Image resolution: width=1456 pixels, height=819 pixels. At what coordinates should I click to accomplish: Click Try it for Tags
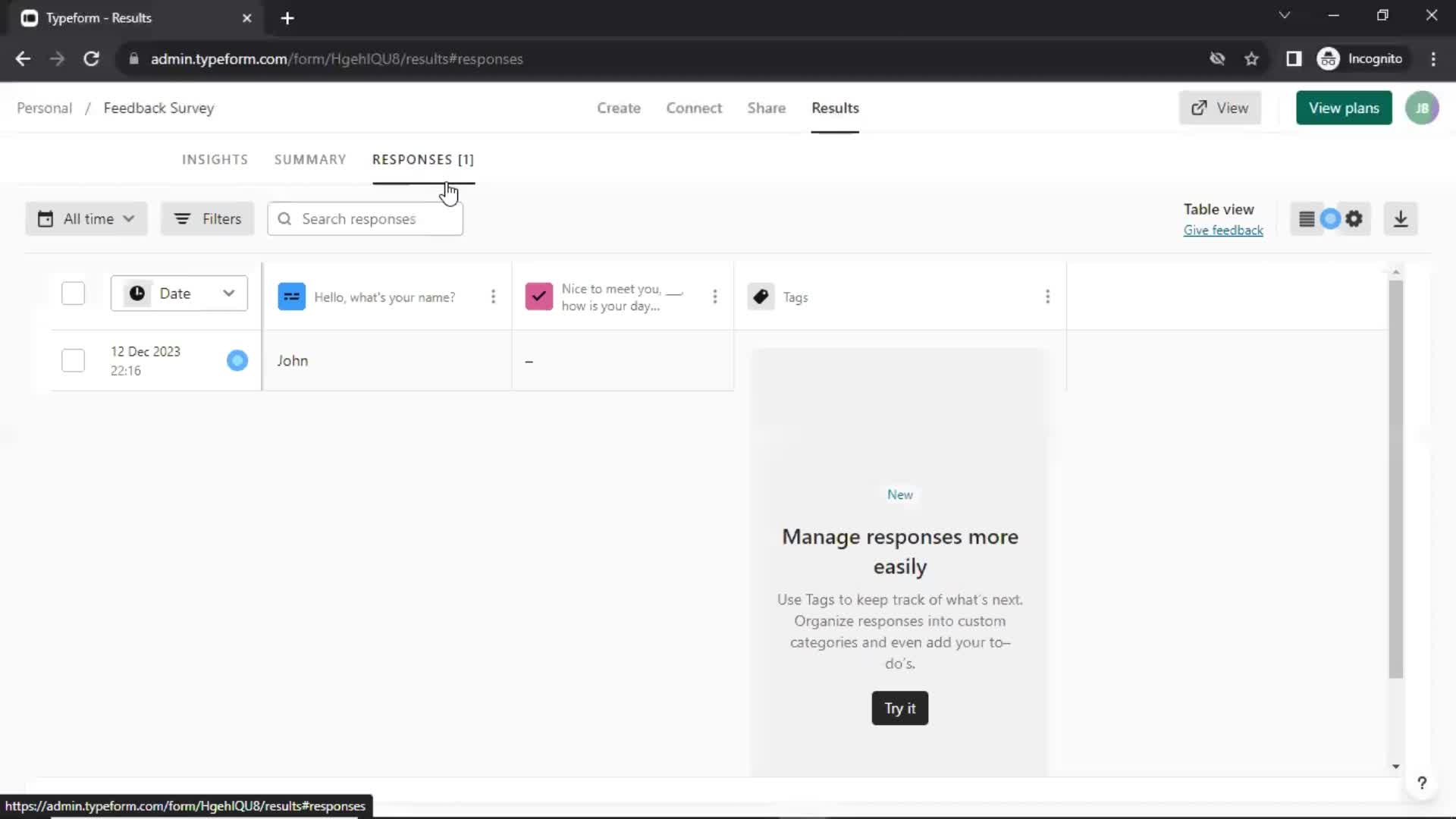pyautogui.click(x=899, y=708)
